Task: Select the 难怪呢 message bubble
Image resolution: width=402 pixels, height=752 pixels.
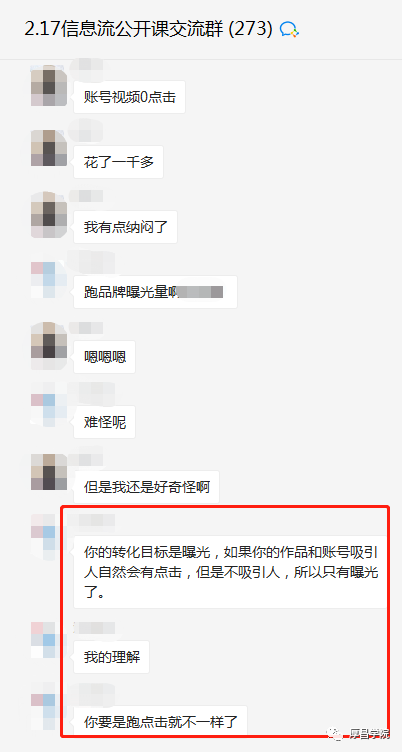Action: pyautogui.click(x=105, y=422)
